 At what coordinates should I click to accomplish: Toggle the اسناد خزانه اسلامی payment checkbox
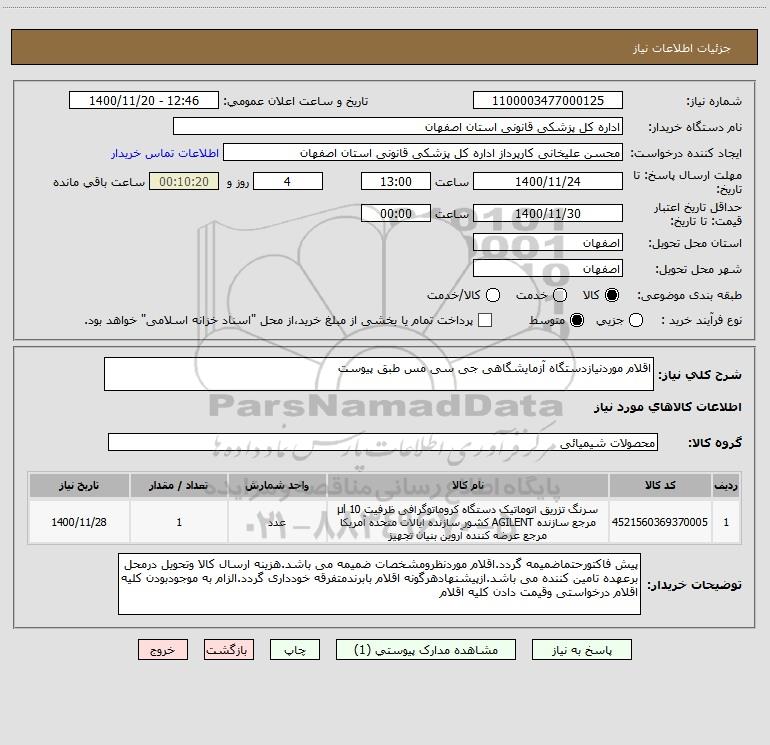click(485, 320)
